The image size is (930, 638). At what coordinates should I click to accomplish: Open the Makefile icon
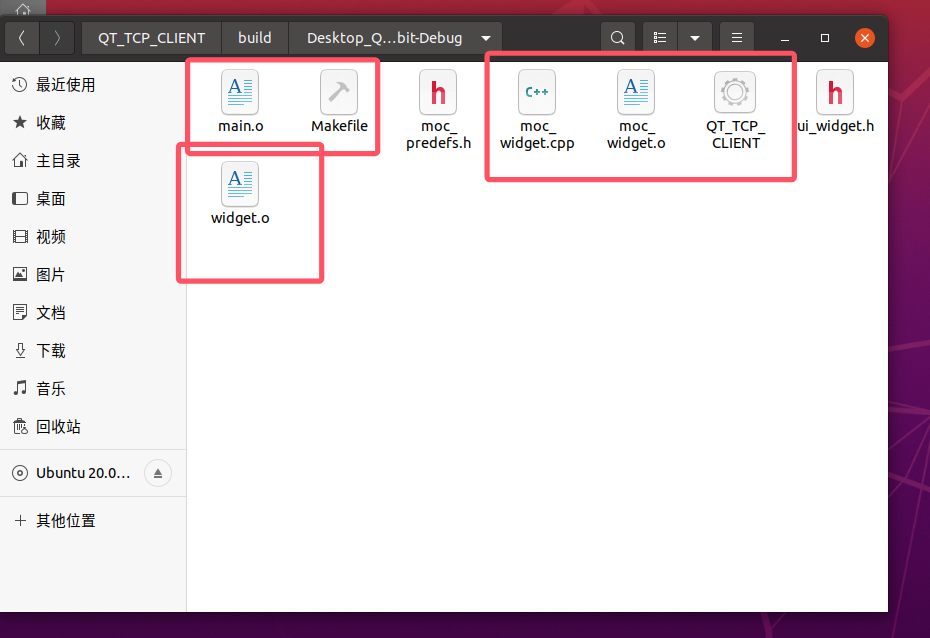339,92
